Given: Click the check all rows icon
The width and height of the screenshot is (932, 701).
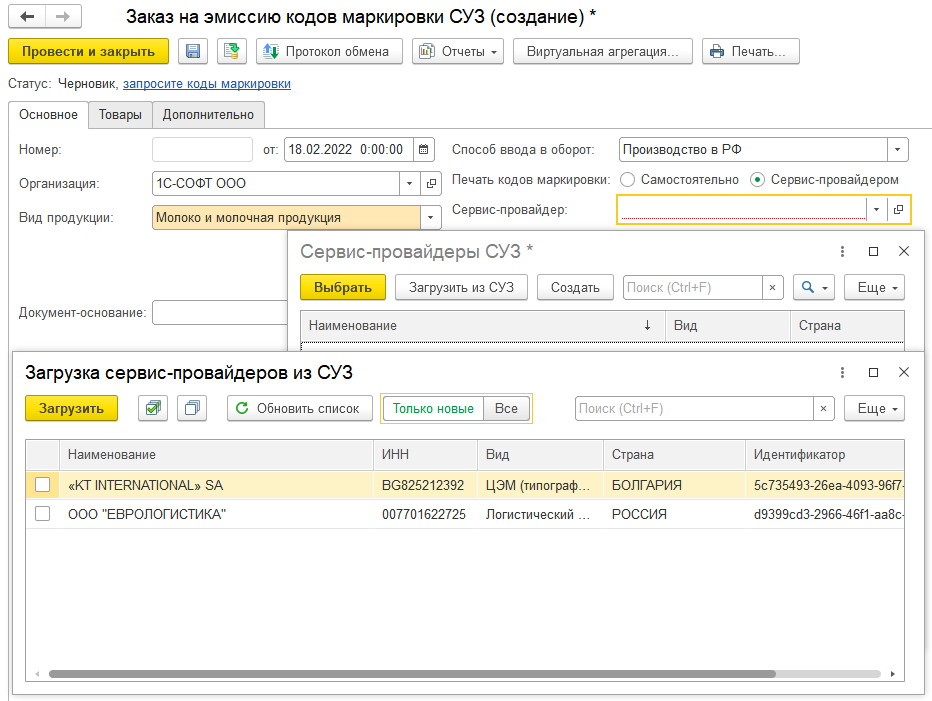Looking at the screenshot, I should click(x=152, y=408).
